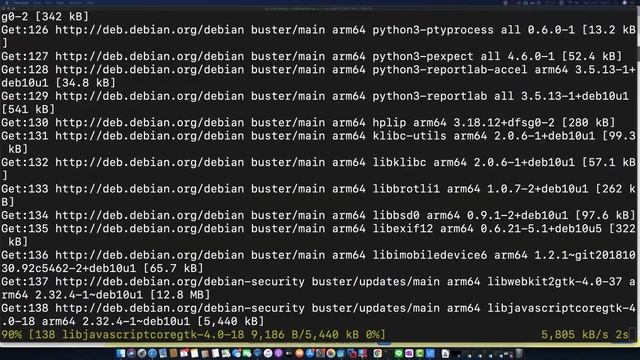Open green LINE chat icon in dock

(x=399, y=353)
